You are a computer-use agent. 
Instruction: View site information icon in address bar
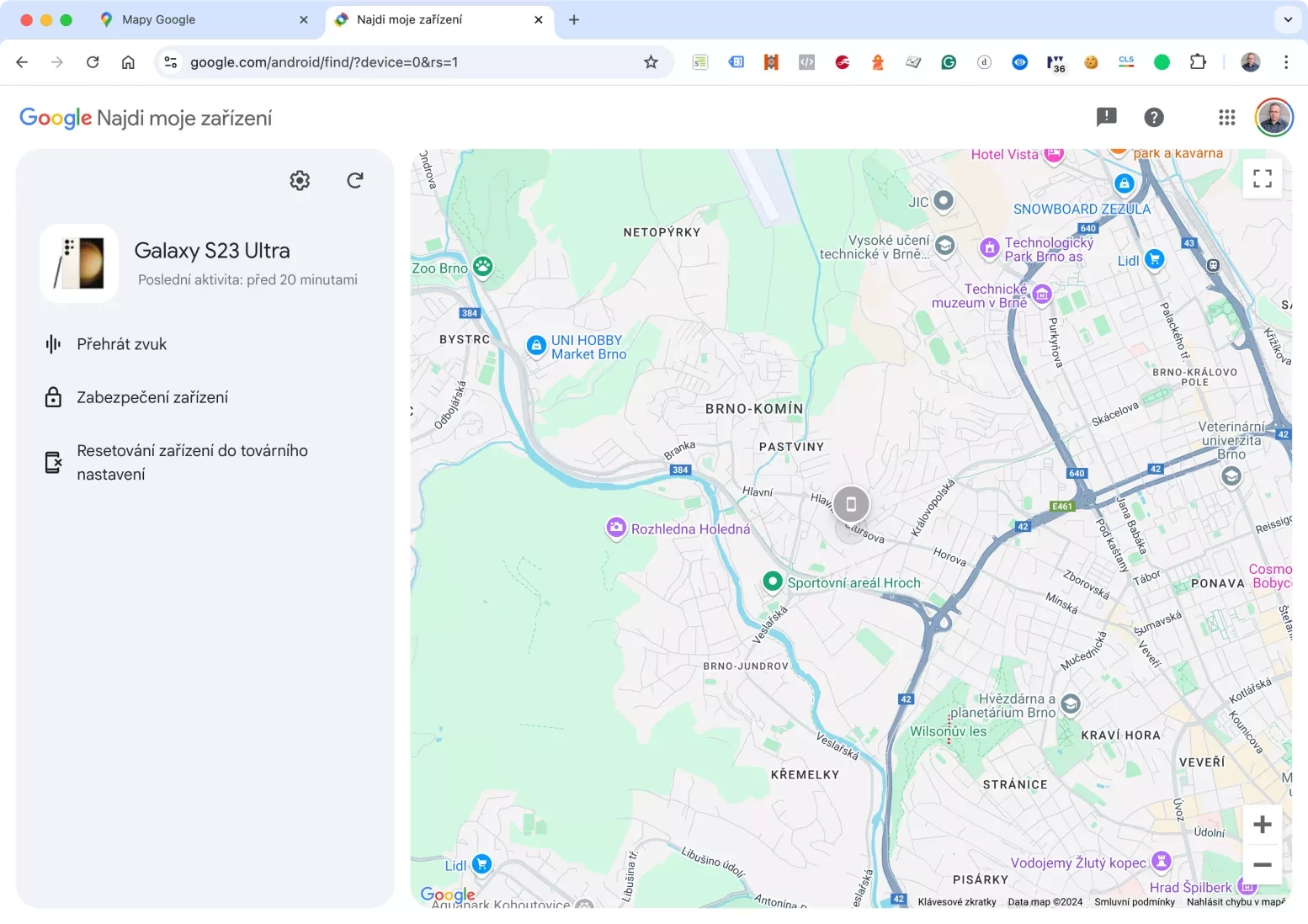(170, 62)
